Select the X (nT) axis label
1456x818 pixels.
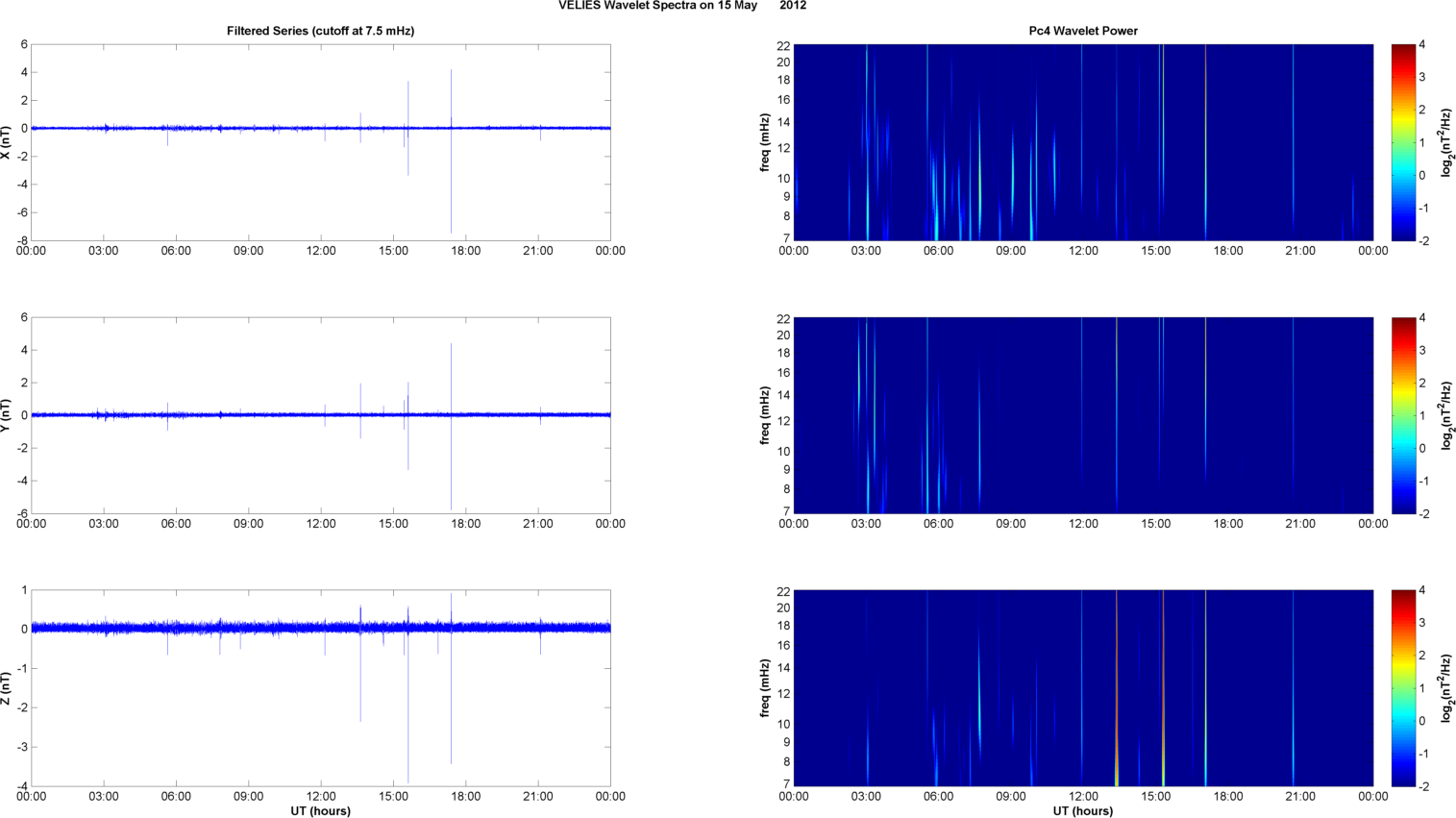(6, 142)
